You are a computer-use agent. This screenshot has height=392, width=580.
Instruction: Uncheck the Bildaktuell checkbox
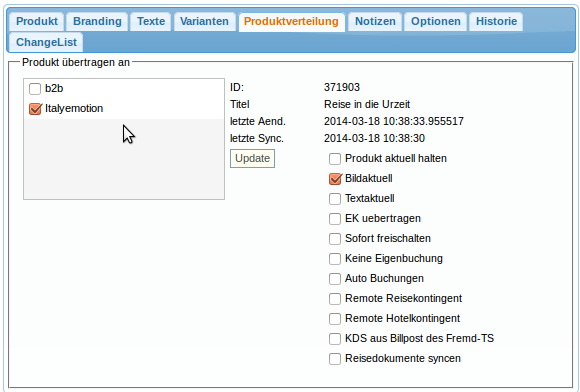click(335, 179)
